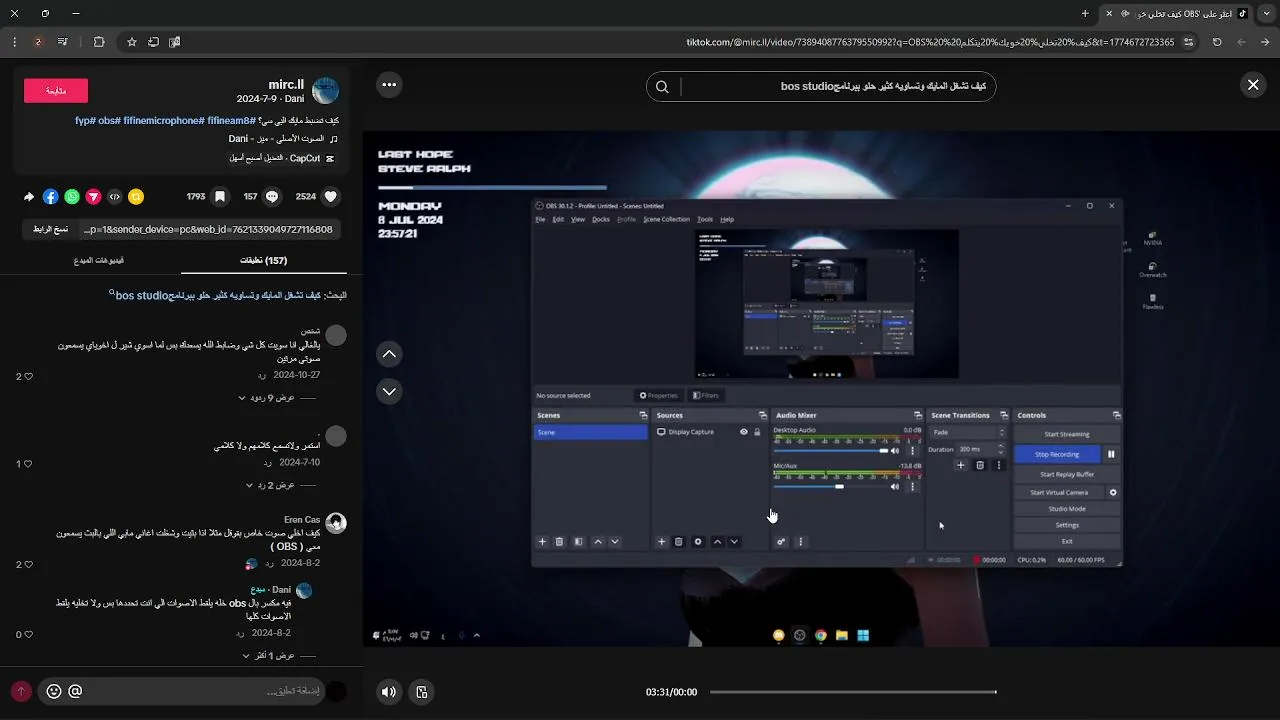Viewport: 1280px width, 720px height.
Task: Share the video via WhatsApp icon
Action: click(72, 197)
